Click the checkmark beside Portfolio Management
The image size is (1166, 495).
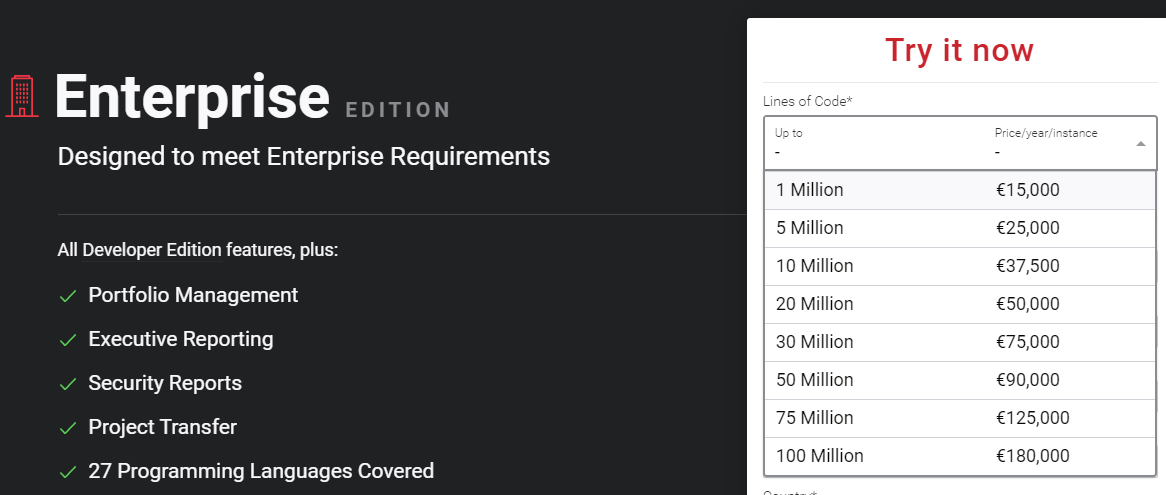pyautogui.click(x=68, y=296)
